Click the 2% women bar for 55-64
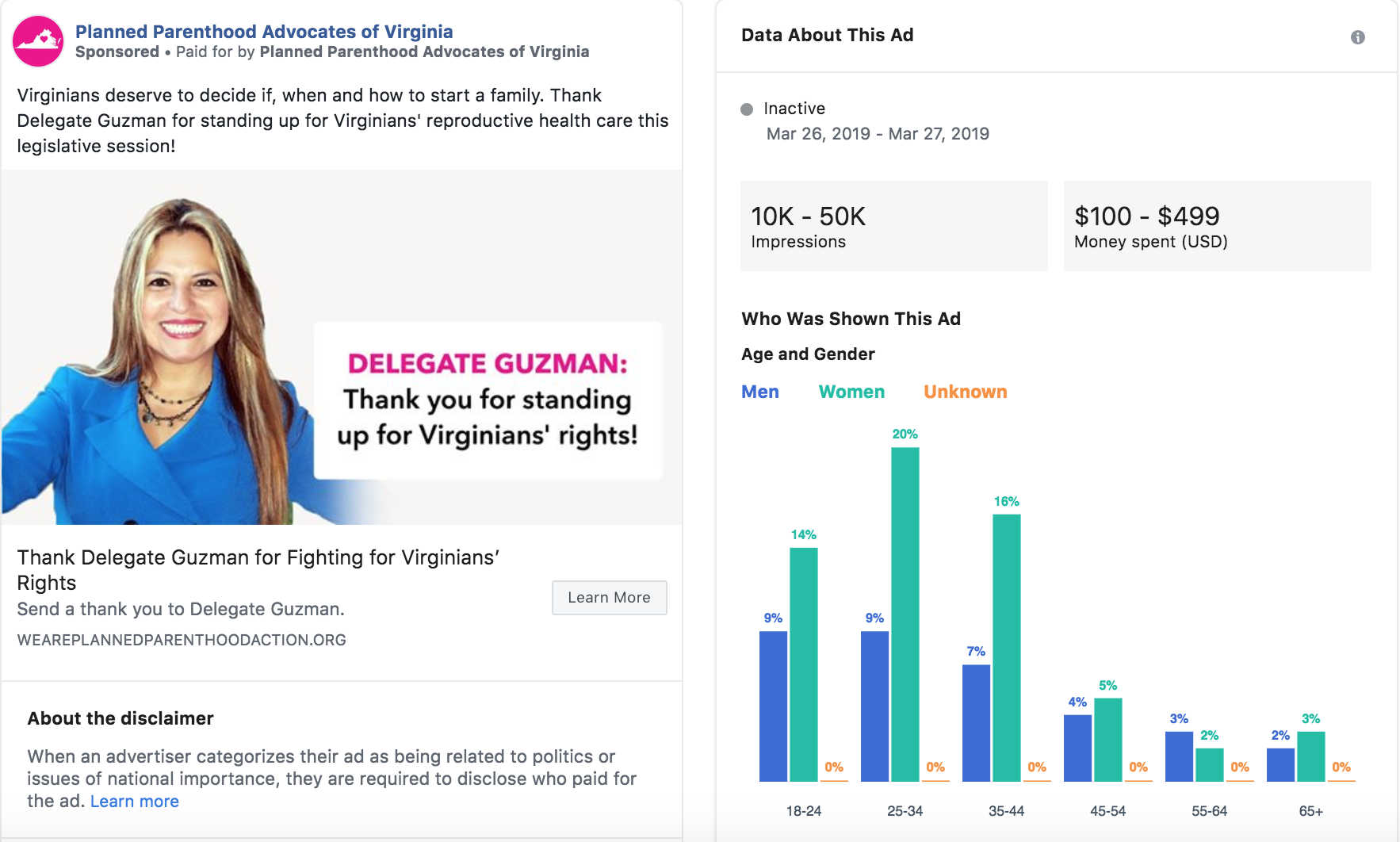The height and width of the screenshot is (842, 1400). (x=1209, y=765)
